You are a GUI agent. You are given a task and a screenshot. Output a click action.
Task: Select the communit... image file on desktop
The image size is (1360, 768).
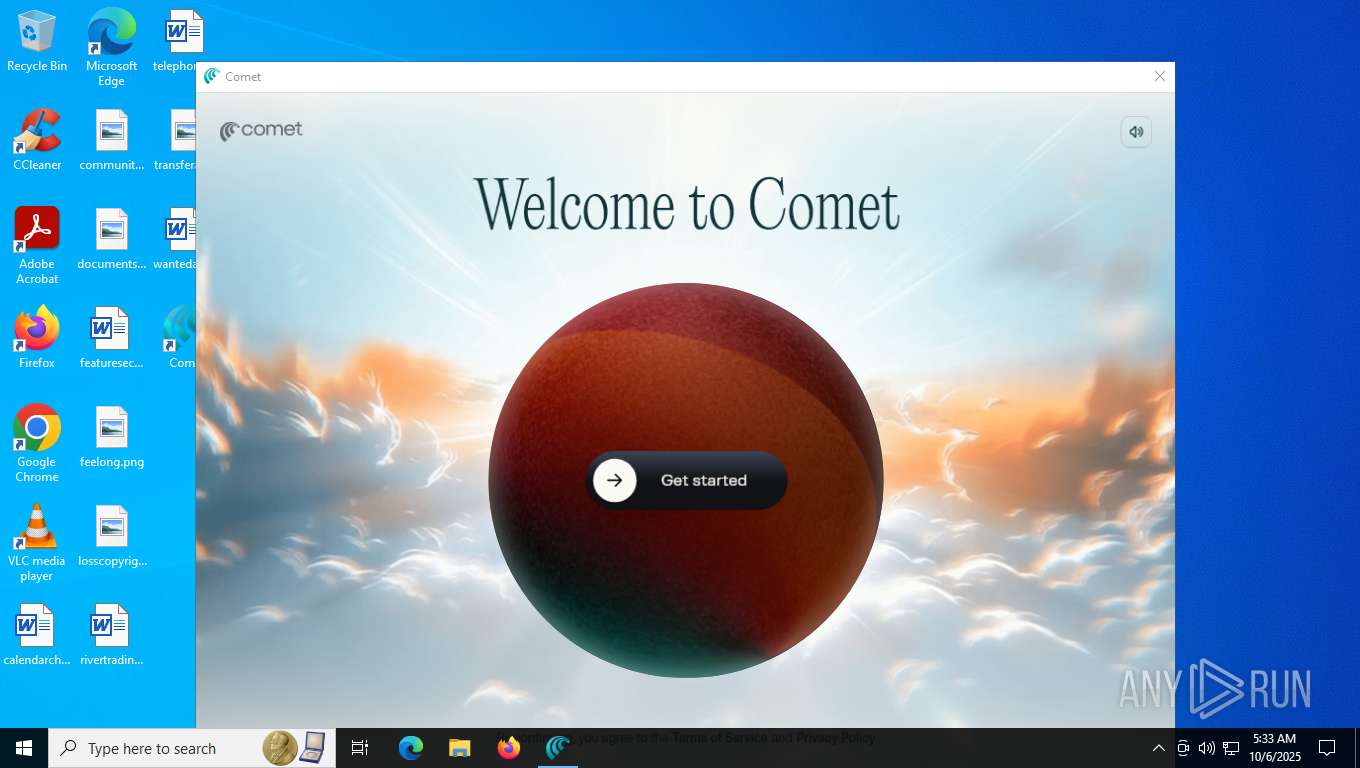click(112, 140)
